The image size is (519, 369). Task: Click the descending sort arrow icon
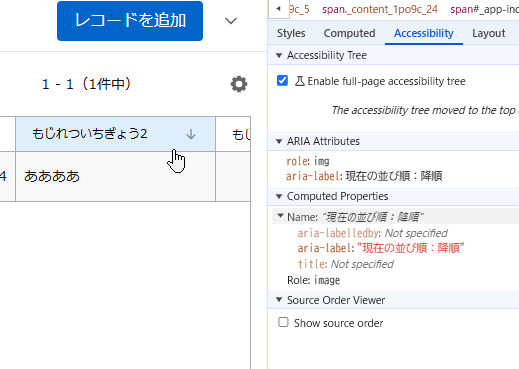coord(191,134)
